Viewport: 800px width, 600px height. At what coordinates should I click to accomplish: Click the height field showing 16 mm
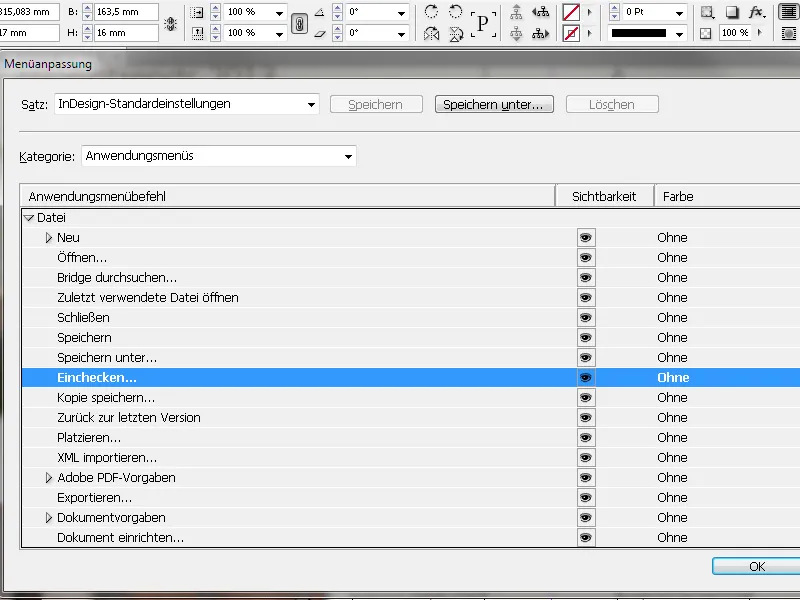click(x=126, y=33)
